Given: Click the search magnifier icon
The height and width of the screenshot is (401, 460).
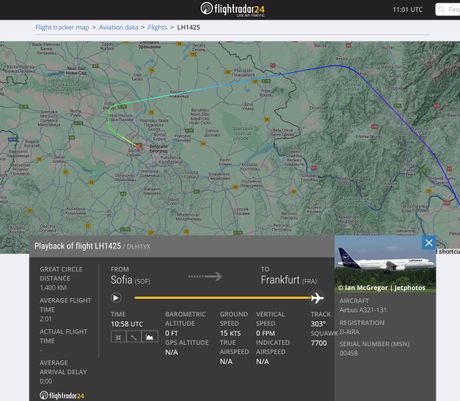Looking at the screenshot, I should coord(442,9).
